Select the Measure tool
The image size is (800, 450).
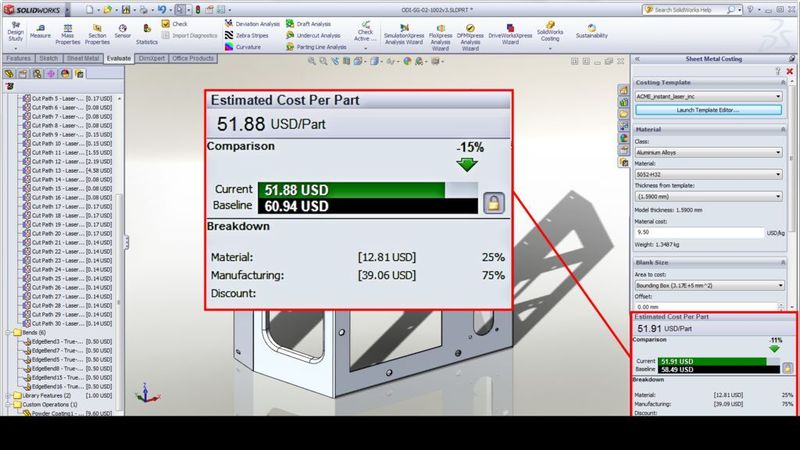pos(40,32)
